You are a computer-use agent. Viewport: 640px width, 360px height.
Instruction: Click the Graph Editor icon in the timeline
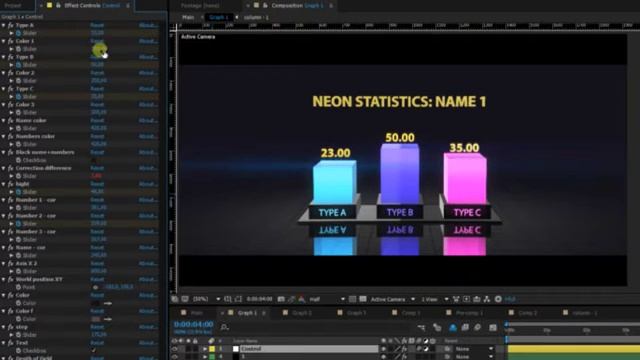pos(493,327)
